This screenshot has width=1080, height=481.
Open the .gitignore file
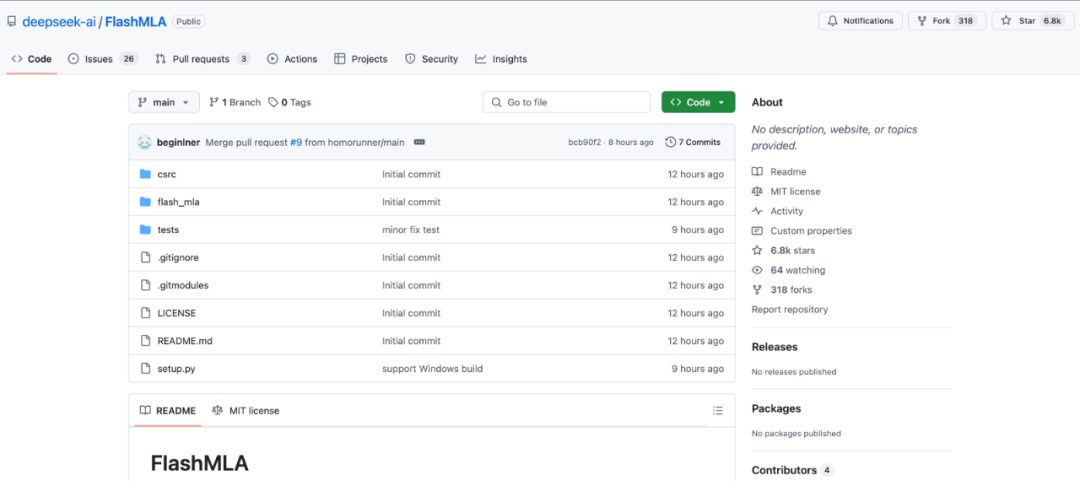pyautogui.click(x=178, y=258)
